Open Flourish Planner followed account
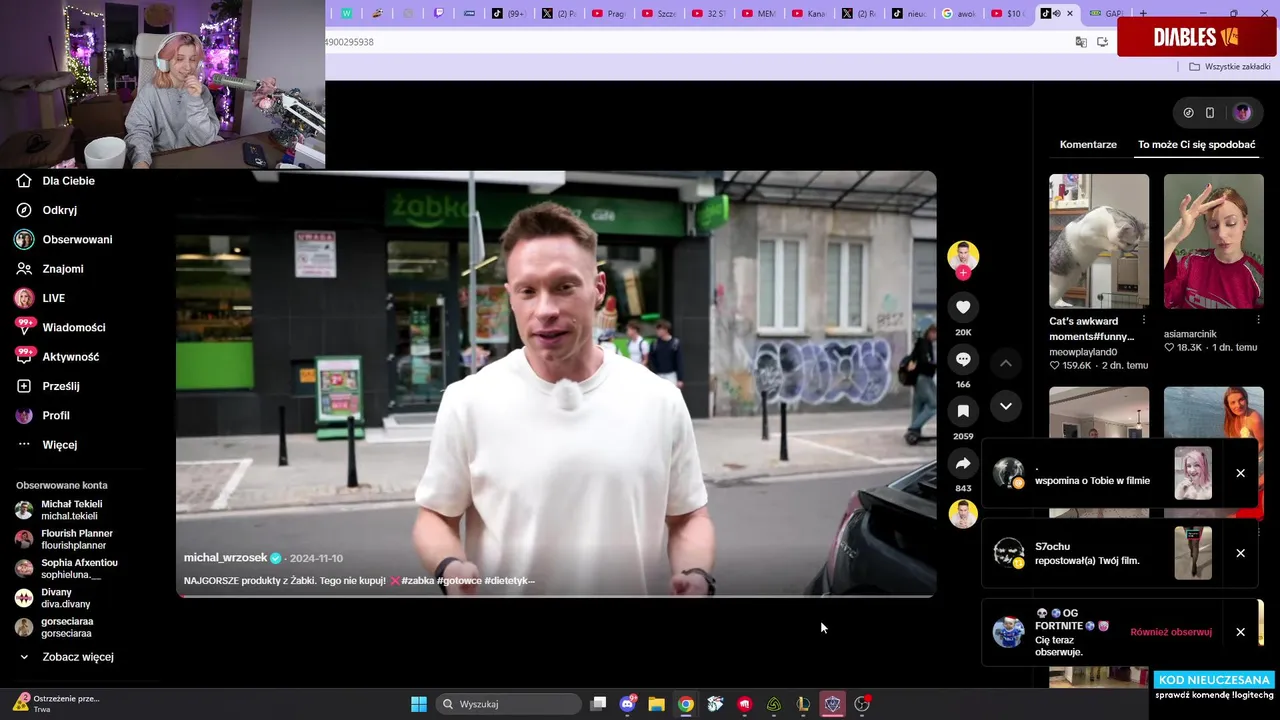The image size is (1280, 720). [x=64, y=539]
